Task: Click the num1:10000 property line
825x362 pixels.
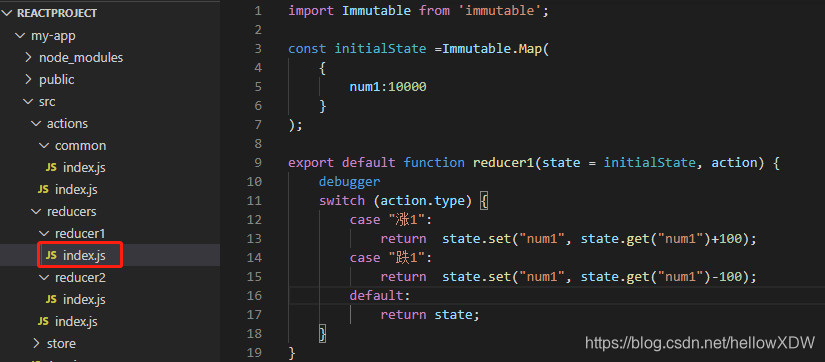Action: coord(388,87)
